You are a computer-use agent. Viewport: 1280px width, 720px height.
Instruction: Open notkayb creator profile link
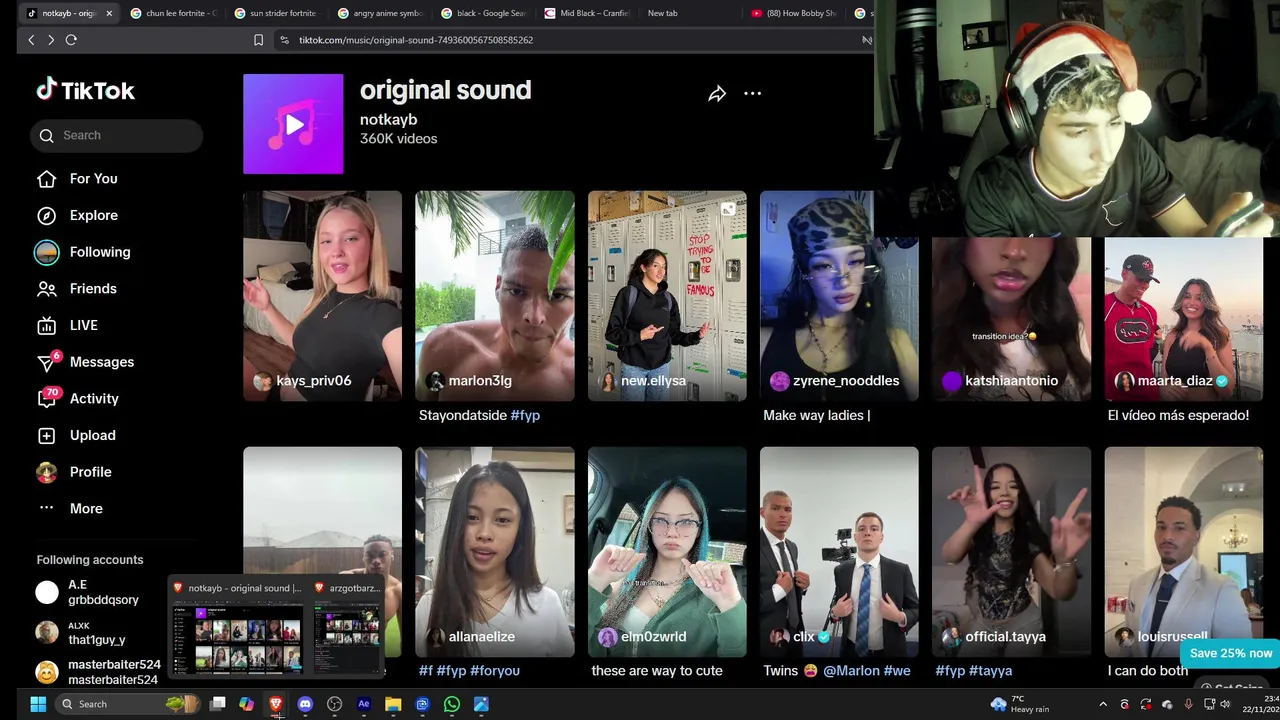pos(388,119)
